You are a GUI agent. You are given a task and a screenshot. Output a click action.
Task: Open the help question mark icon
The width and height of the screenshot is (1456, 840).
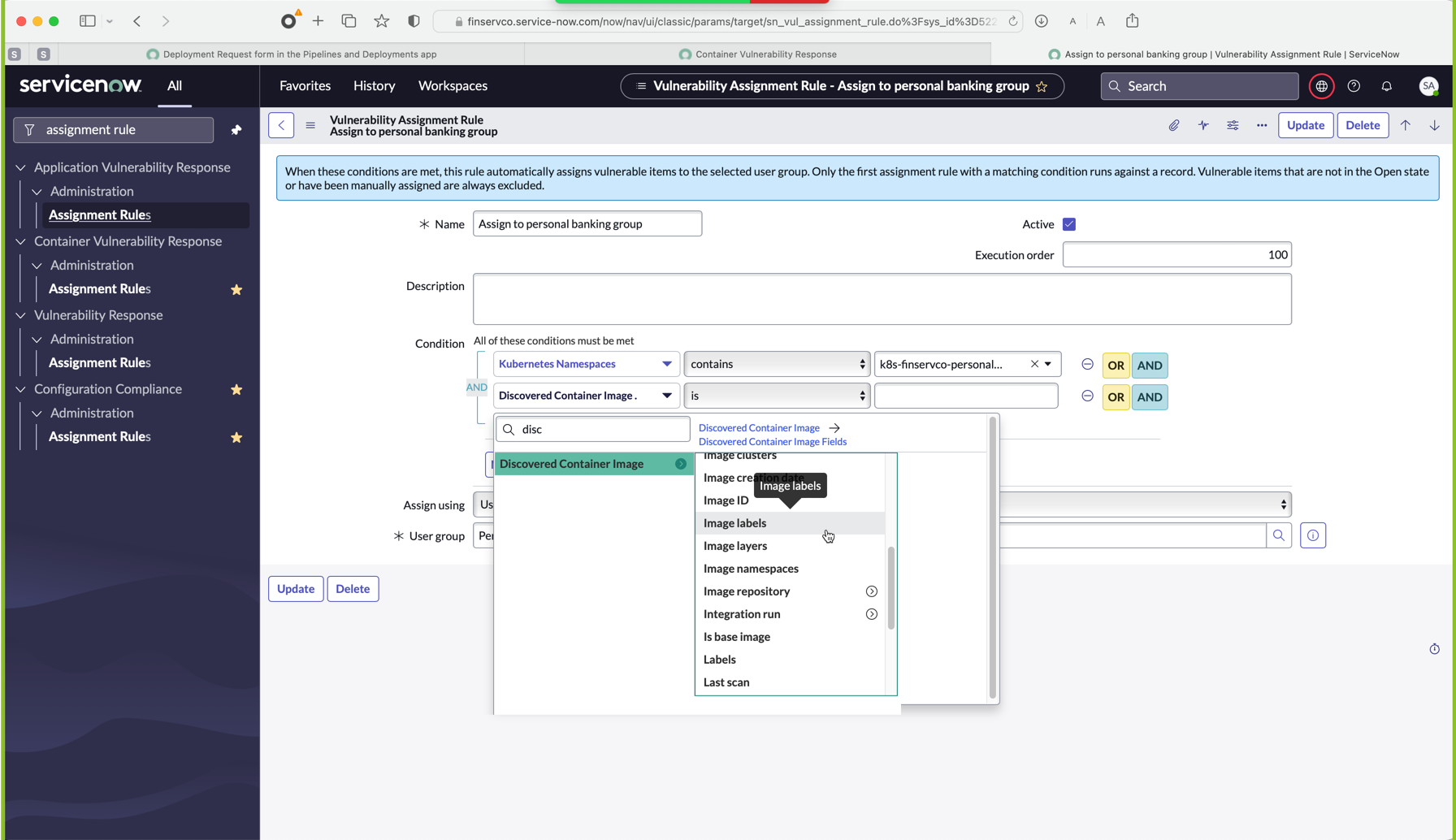(x=1354, y=86)
